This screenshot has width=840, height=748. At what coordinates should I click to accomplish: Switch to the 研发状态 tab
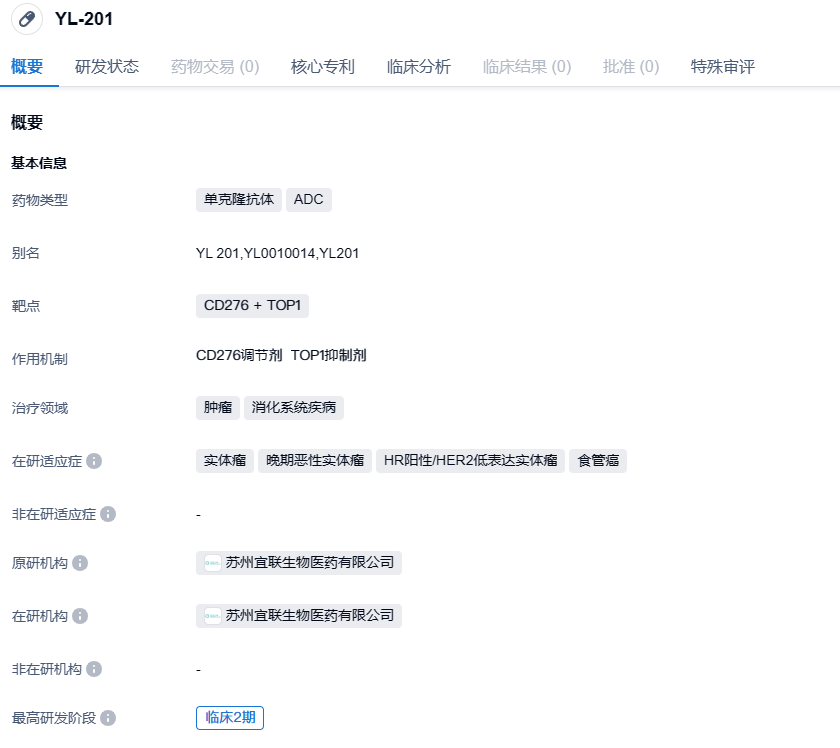pos(107,67)
